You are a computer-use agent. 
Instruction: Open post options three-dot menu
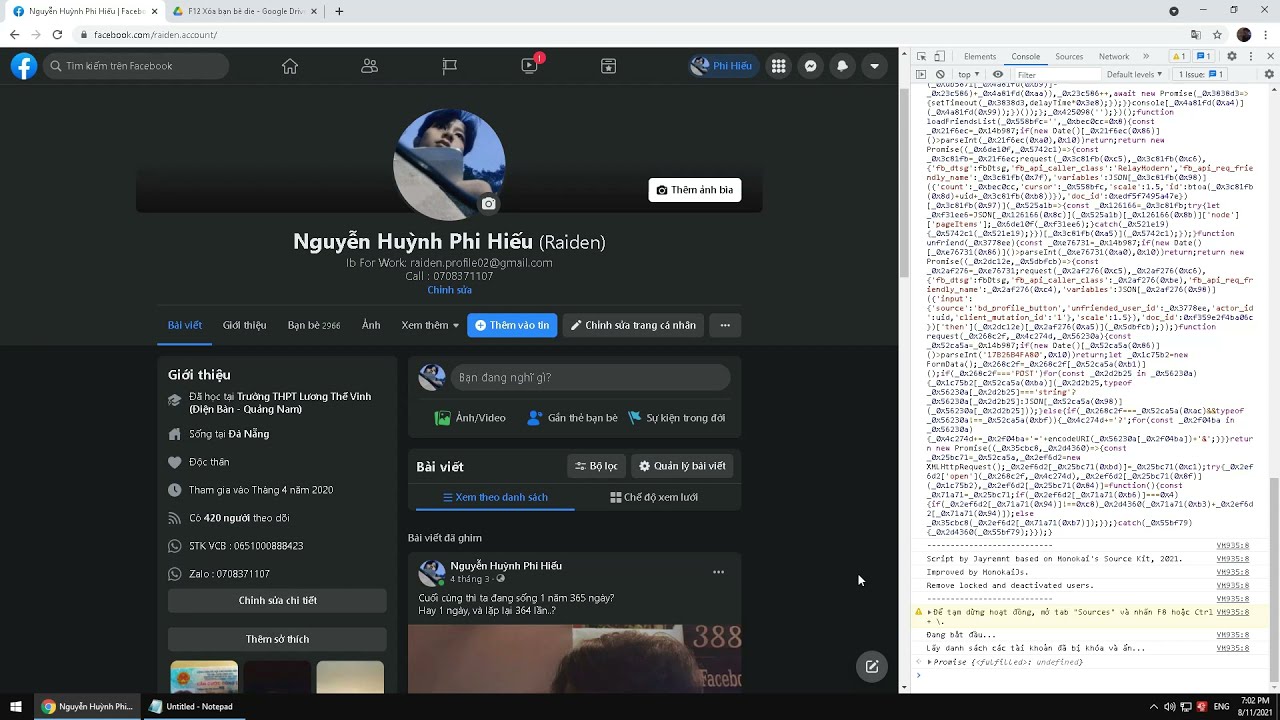(x=718, y=572)
